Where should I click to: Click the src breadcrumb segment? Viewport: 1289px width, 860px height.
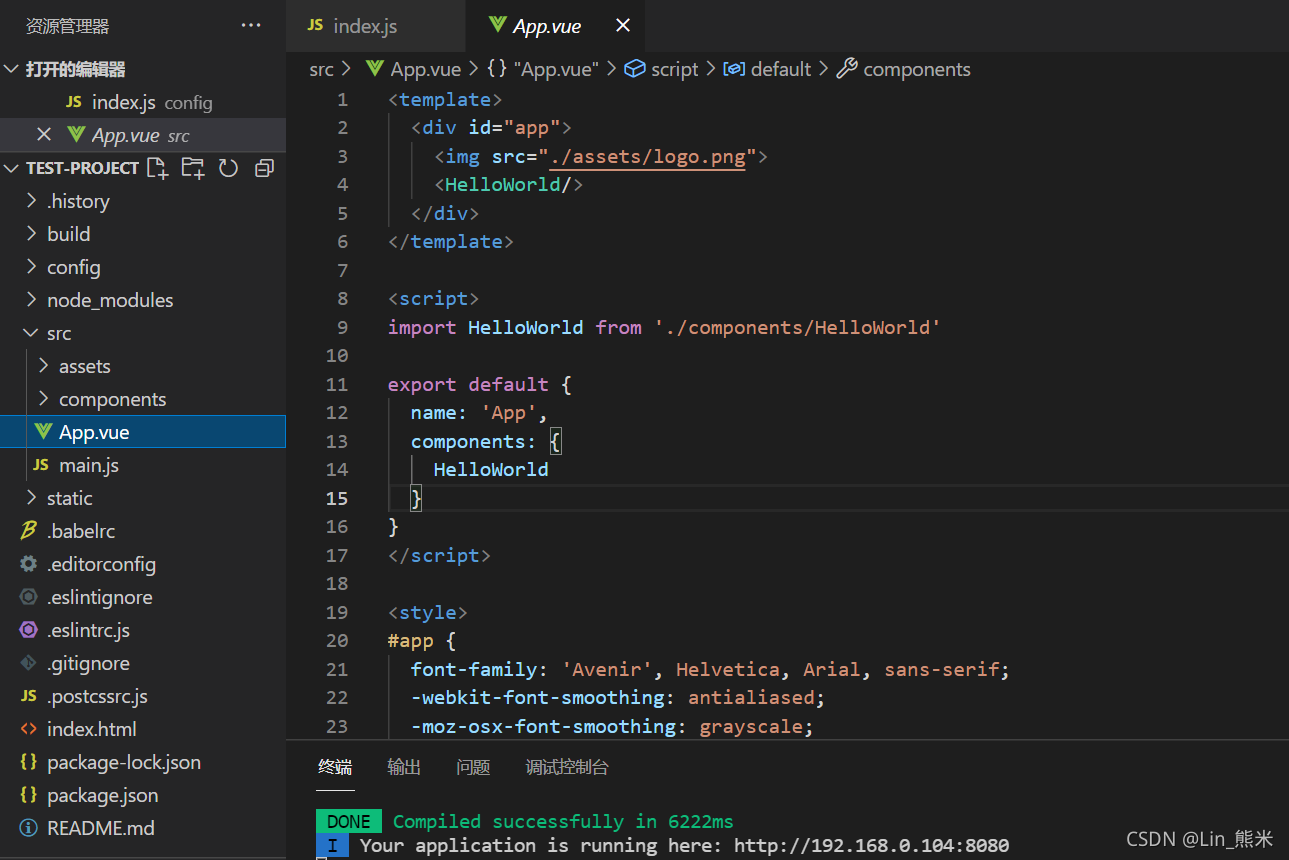point(321,69)
